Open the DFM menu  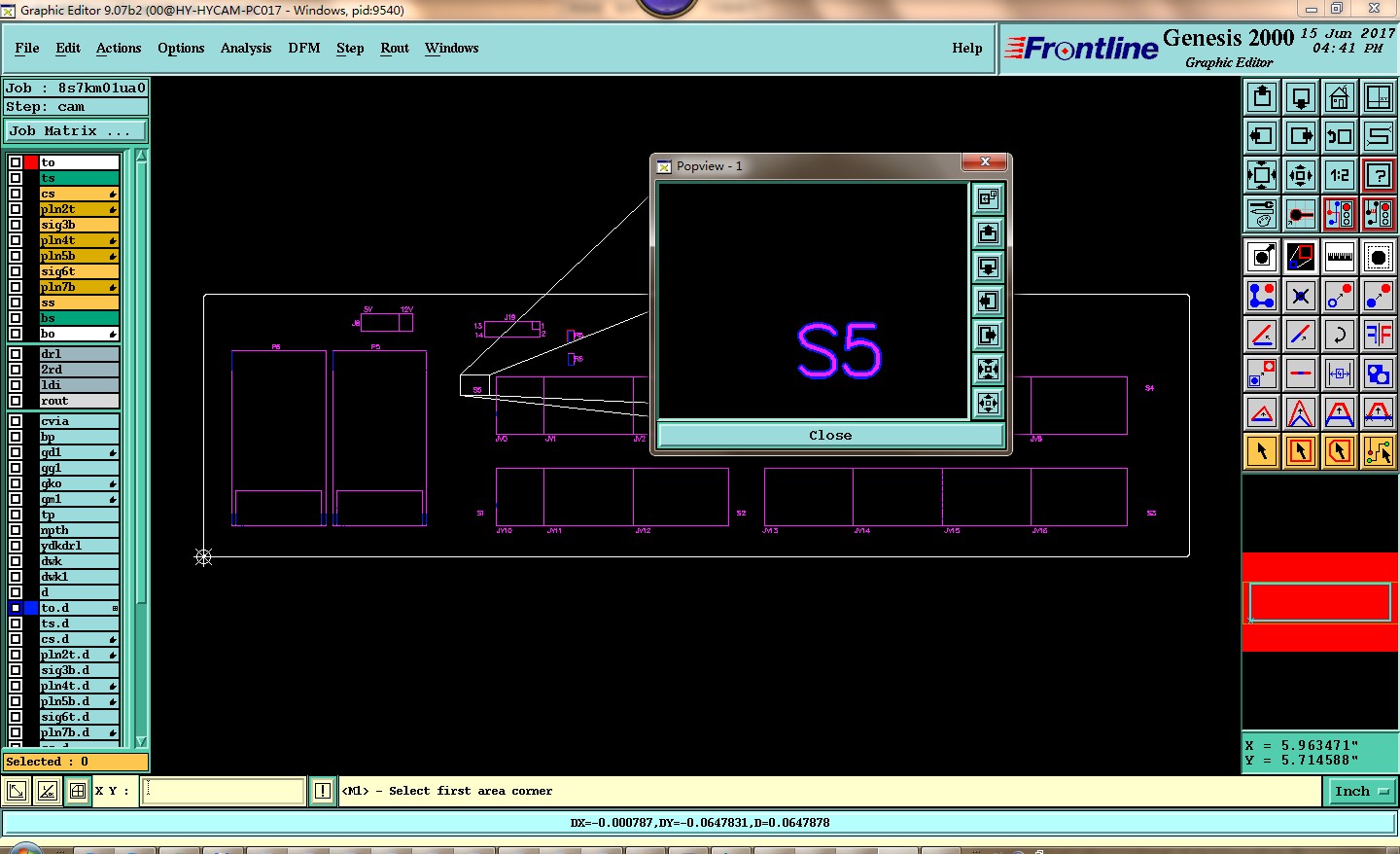click(304, 48)
